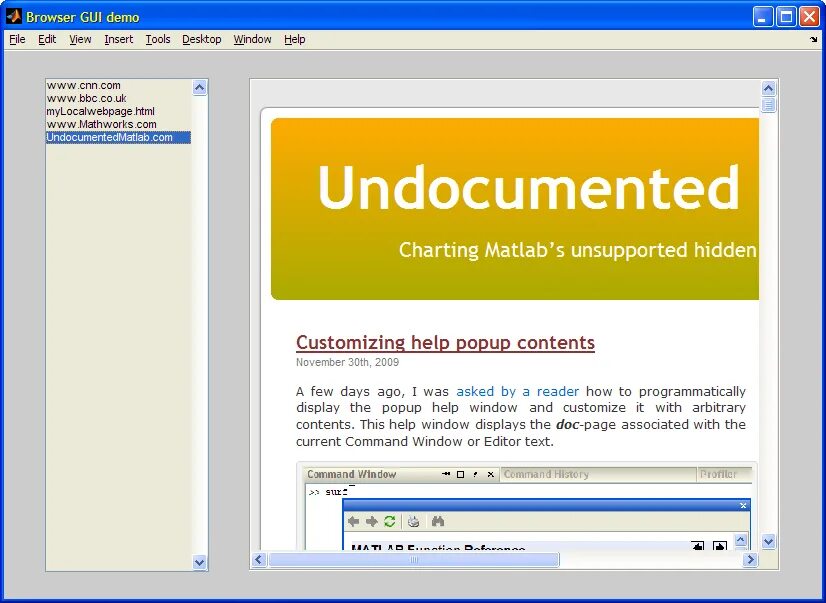Open the Window menu
Image resolution: width=826 pixels, height=603 pixels.
pos(252,39)
